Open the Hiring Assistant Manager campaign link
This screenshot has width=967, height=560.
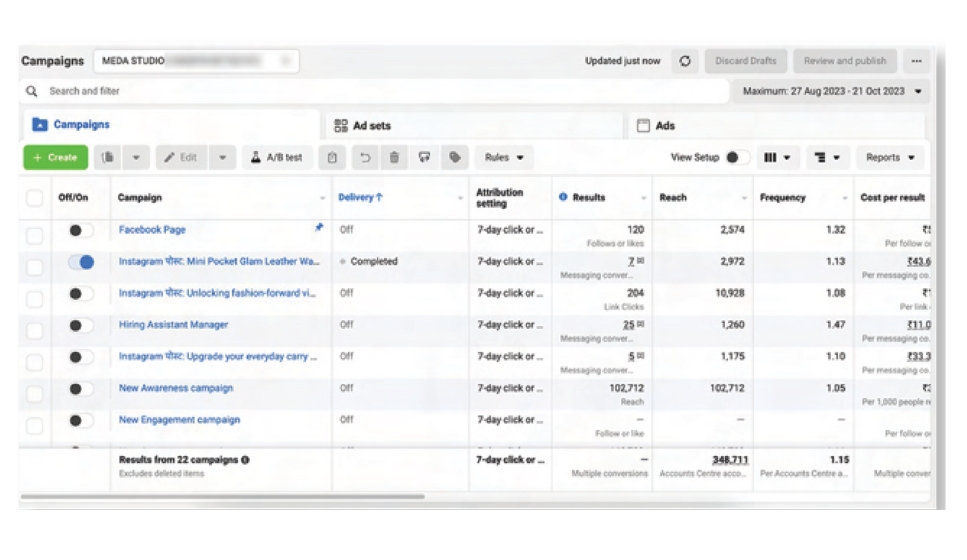click(173, 325)
